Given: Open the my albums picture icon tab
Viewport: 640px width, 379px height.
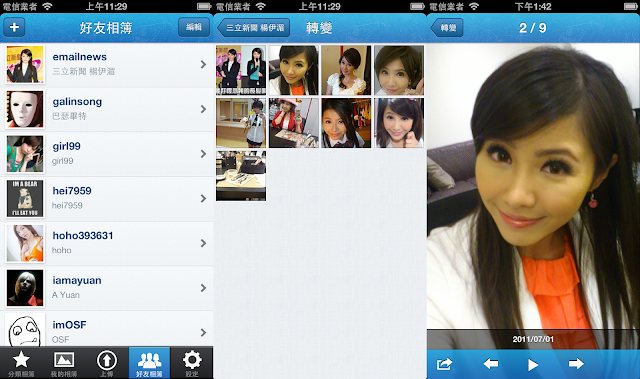Looking at the screenshot, I should coord(64,363).
